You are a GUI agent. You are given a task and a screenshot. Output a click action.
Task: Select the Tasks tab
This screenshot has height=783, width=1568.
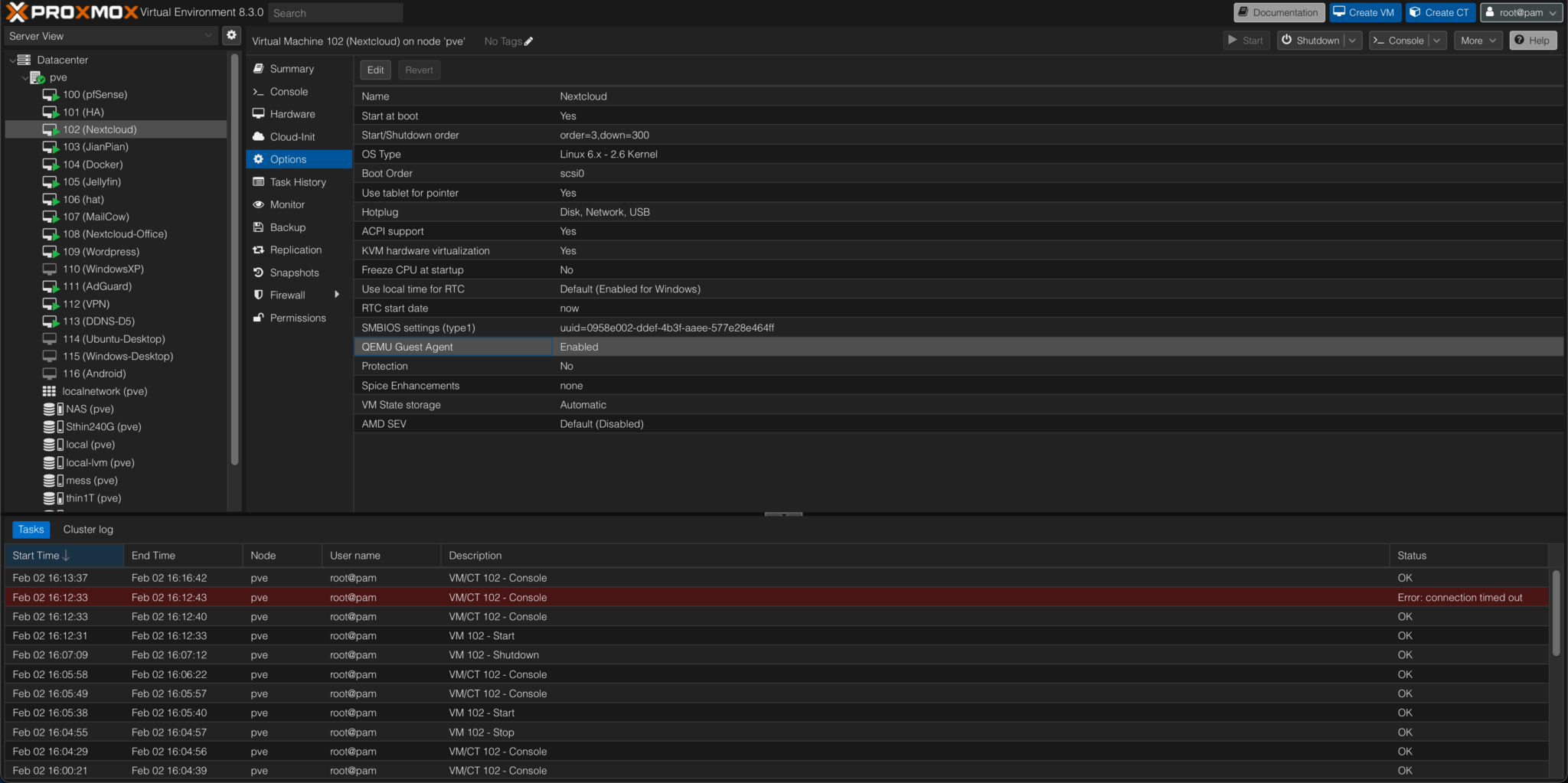(31, 530)
